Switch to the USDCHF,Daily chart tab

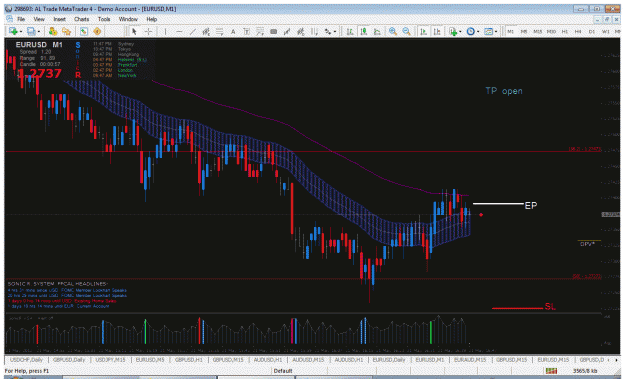tap(26, 360)
